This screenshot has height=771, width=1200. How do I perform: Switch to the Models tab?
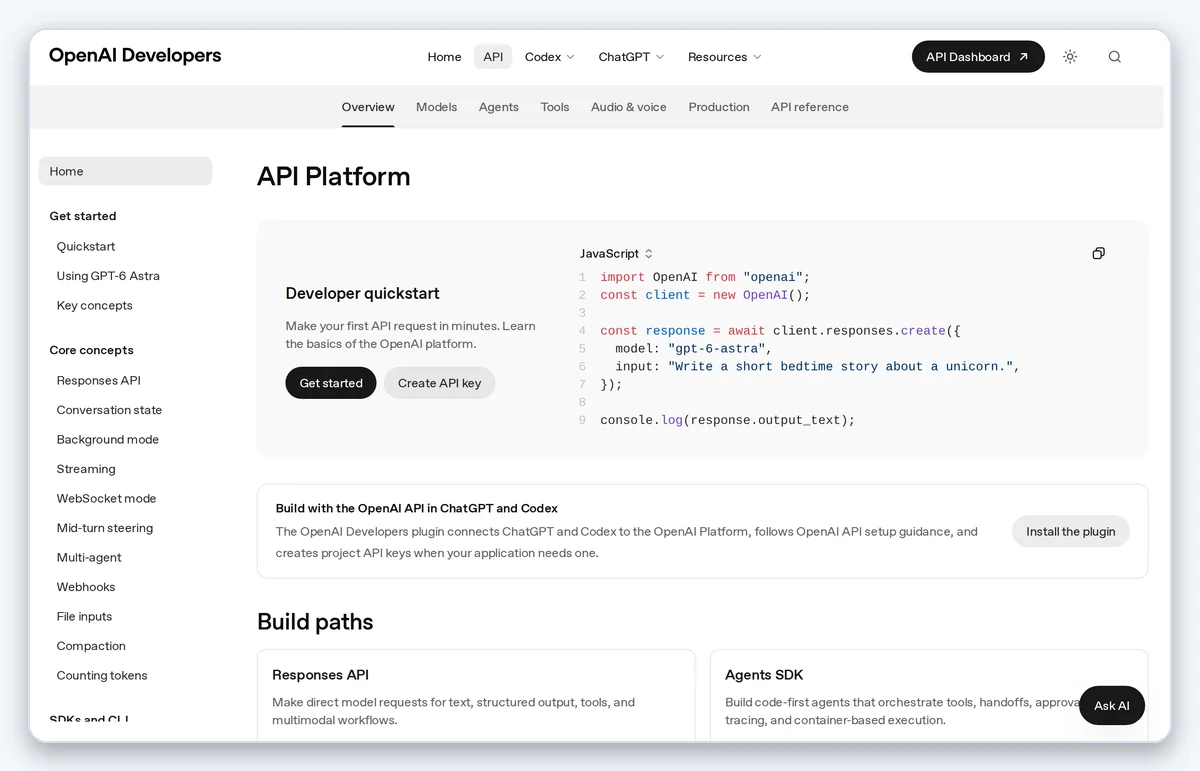pyautogui.click(x=436, y=107)
